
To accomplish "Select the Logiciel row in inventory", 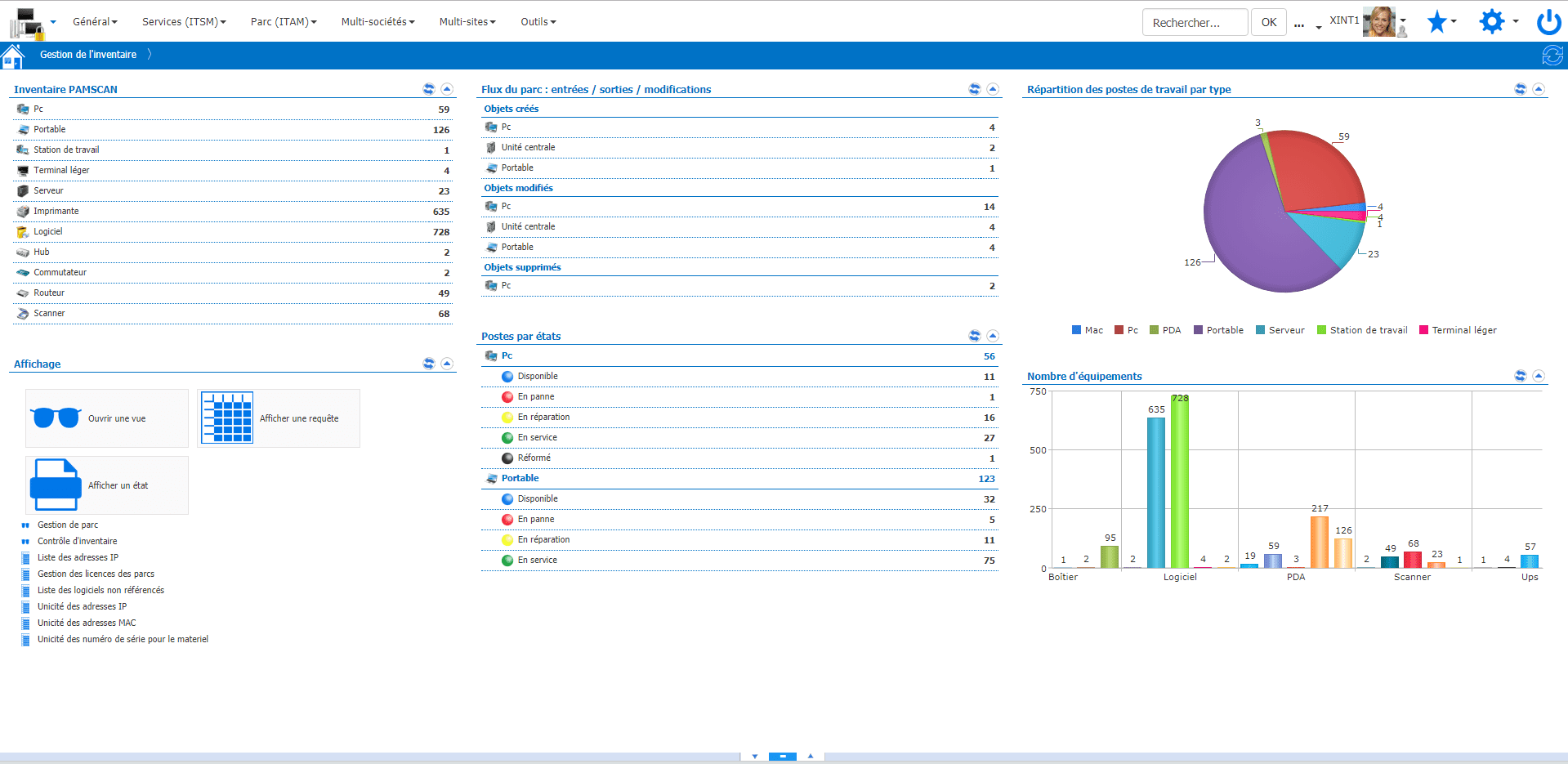I will (234, 232).
